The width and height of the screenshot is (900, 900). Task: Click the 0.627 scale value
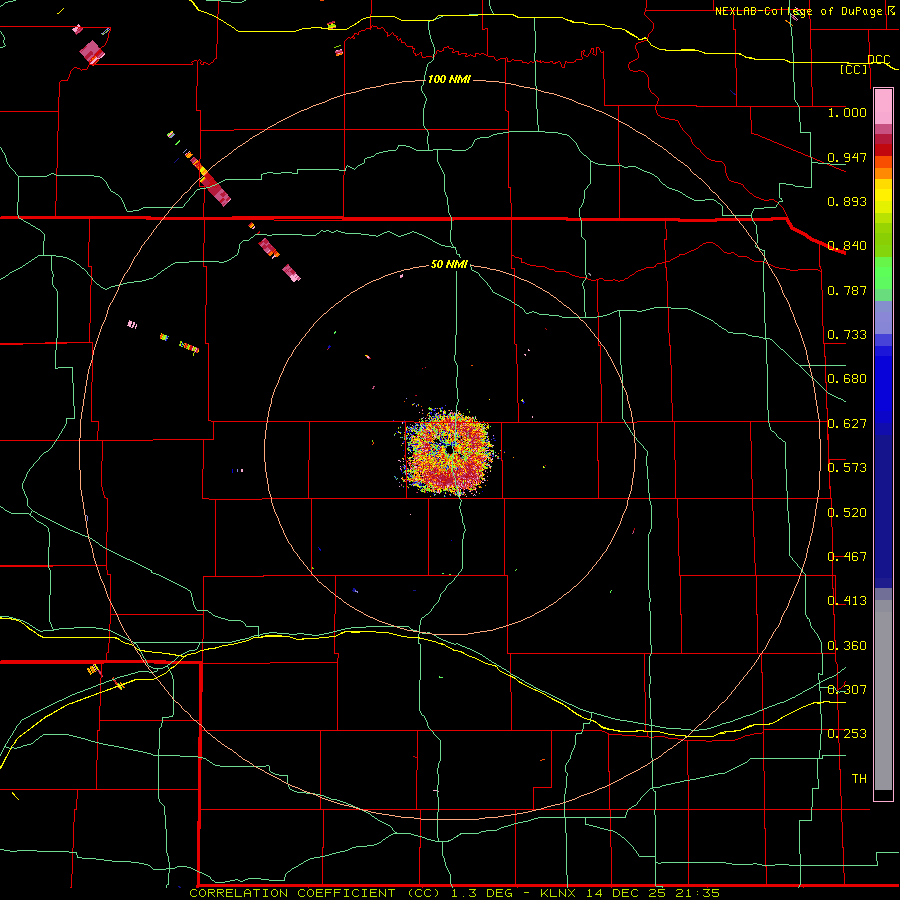tap(847, 424)
